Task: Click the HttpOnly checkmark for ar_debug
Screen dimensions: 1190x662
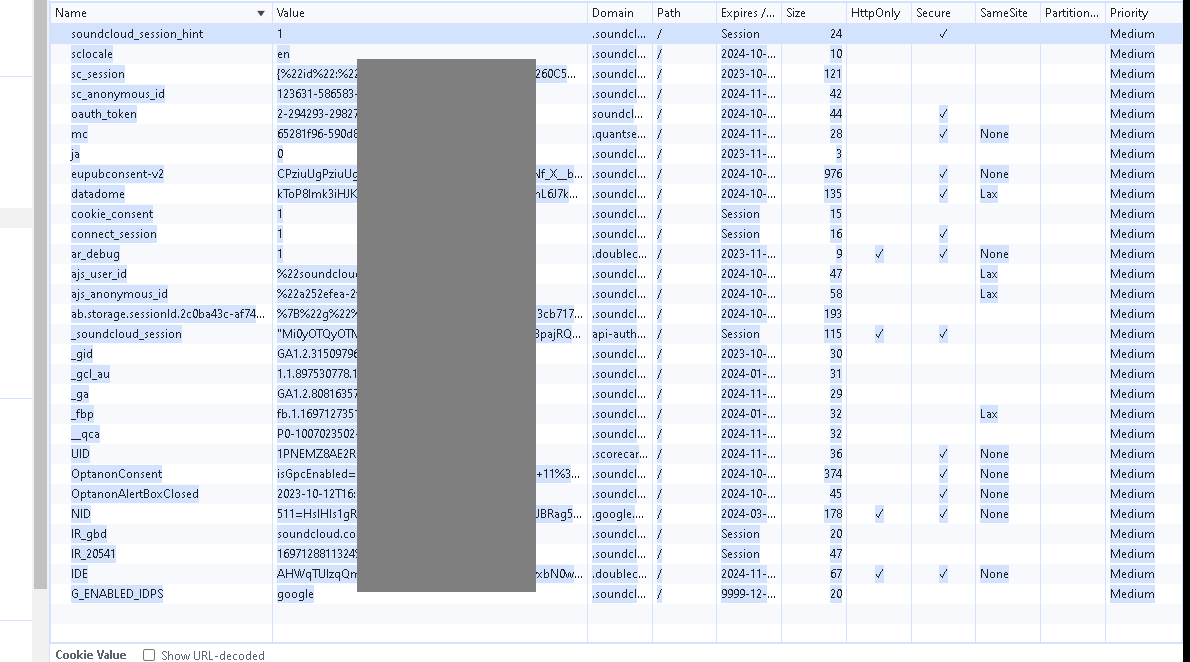Action: point(879,254)
